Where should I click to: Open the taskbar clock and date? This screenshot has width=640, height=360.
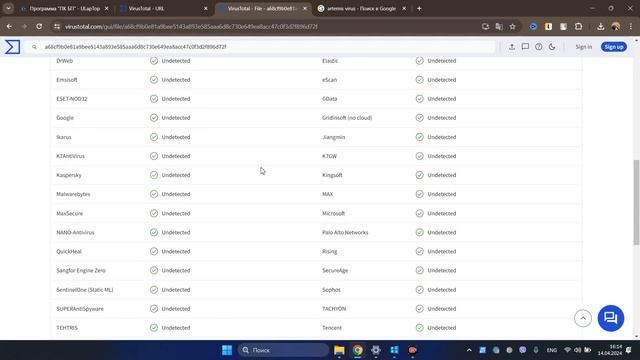coord(609,350)
